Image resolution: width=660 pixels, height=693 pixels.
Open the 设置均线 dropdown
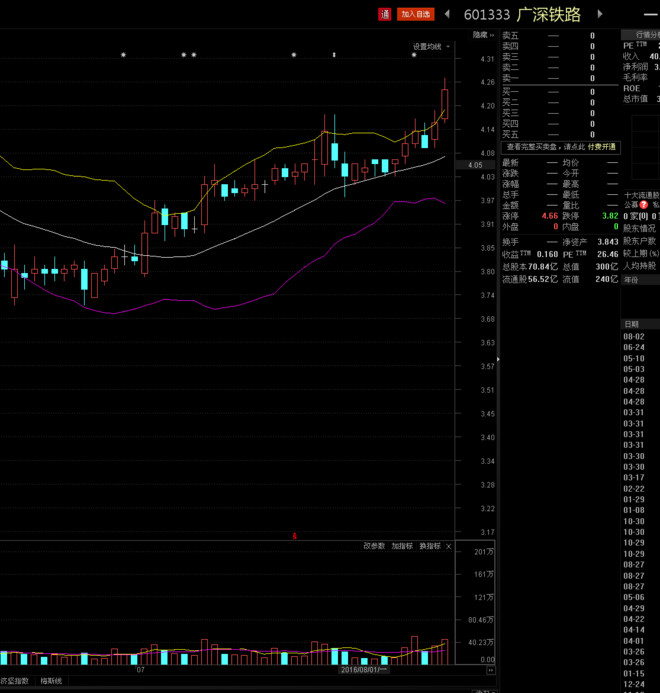pyautogui.click(x=431, y=46)
